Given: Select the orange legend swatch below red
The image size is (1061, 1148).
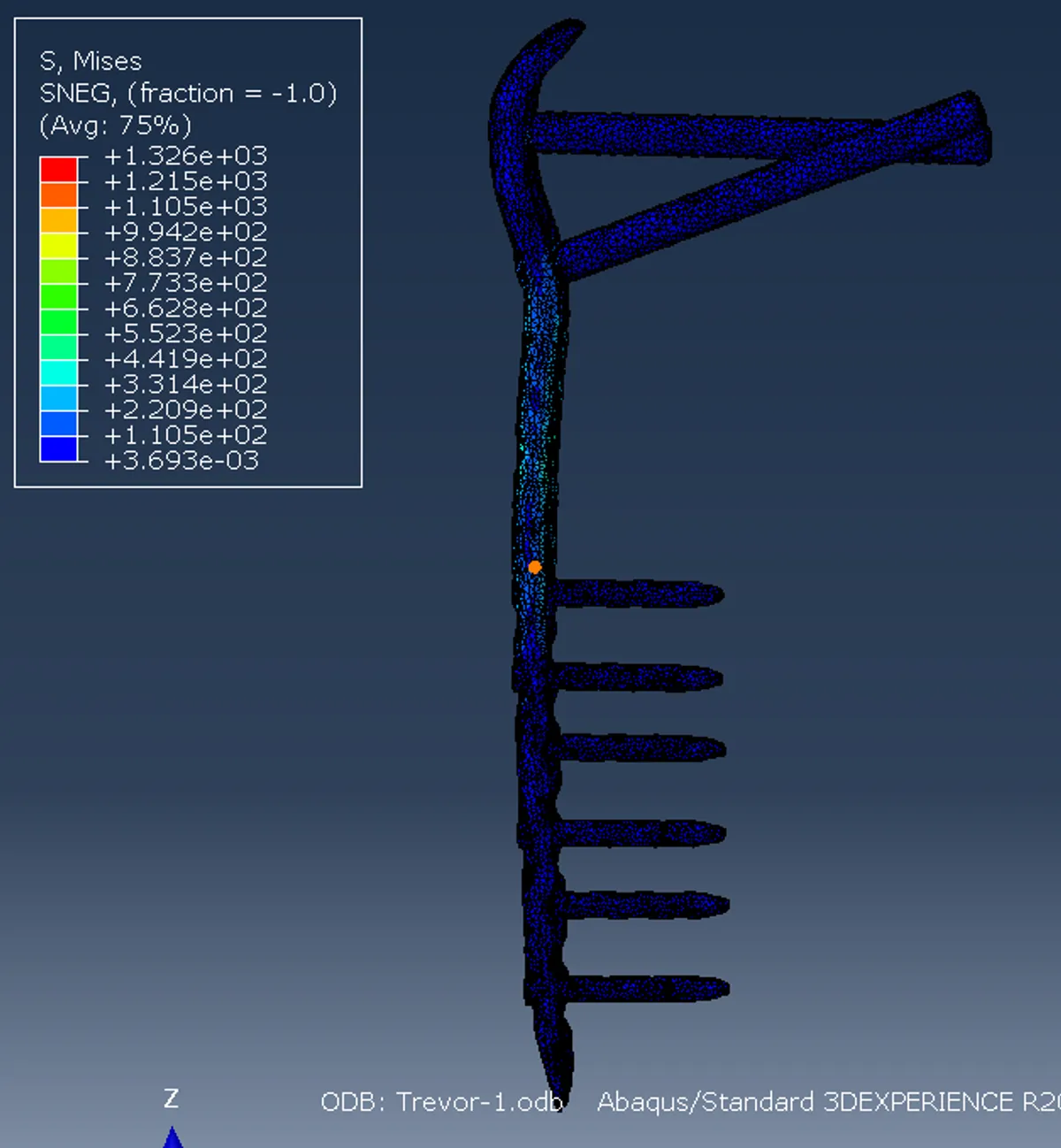Looking at the screenshot, I should pyautogui.click(x=58, y=195).
